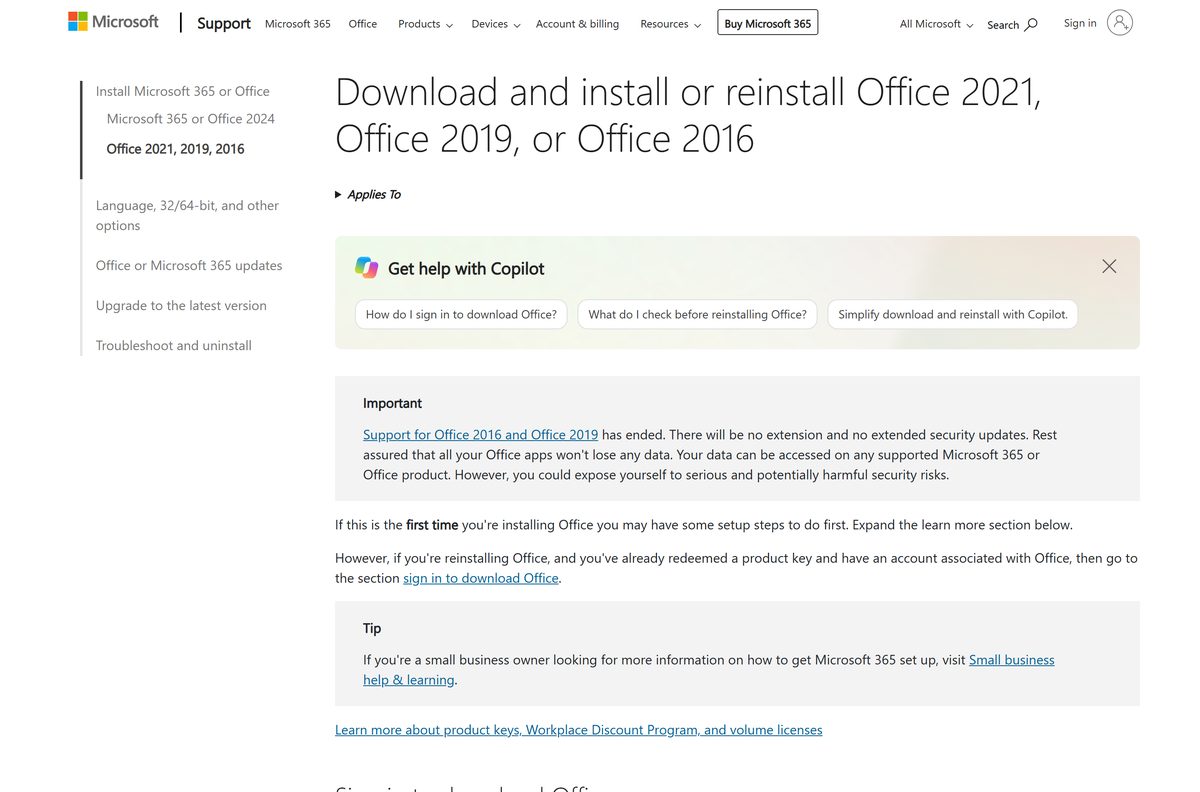Open Office or Microsoft 365 updates section
This screenshot has width=1200, height=792.
pos(189,265)
